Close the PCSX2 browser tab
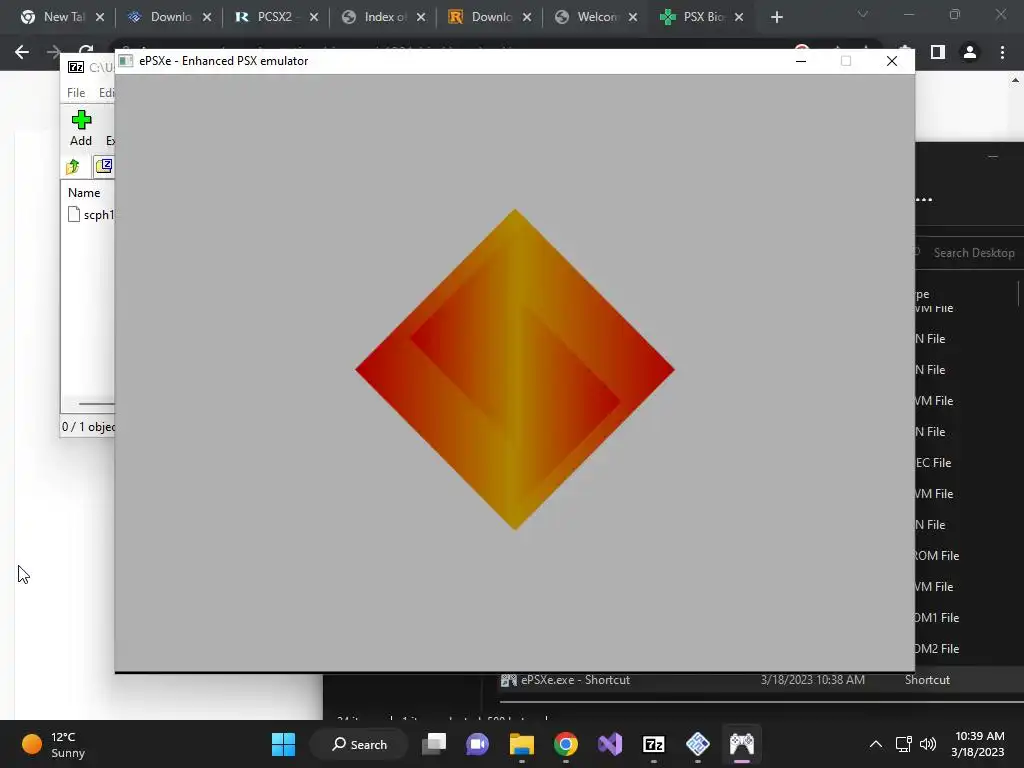Image resolution: width=1024 pixels, height=768 pixels. coord(314,17)
